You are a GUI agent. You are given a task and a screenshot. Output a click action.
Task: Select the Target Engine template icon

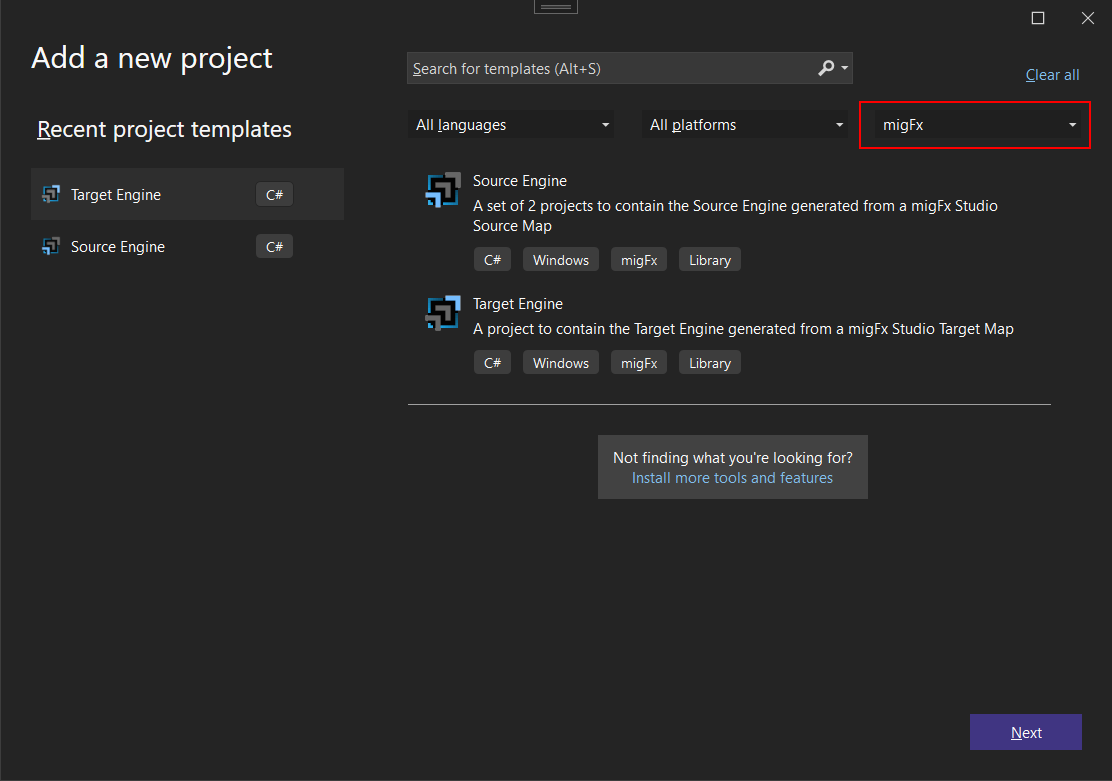click(443, 312)
